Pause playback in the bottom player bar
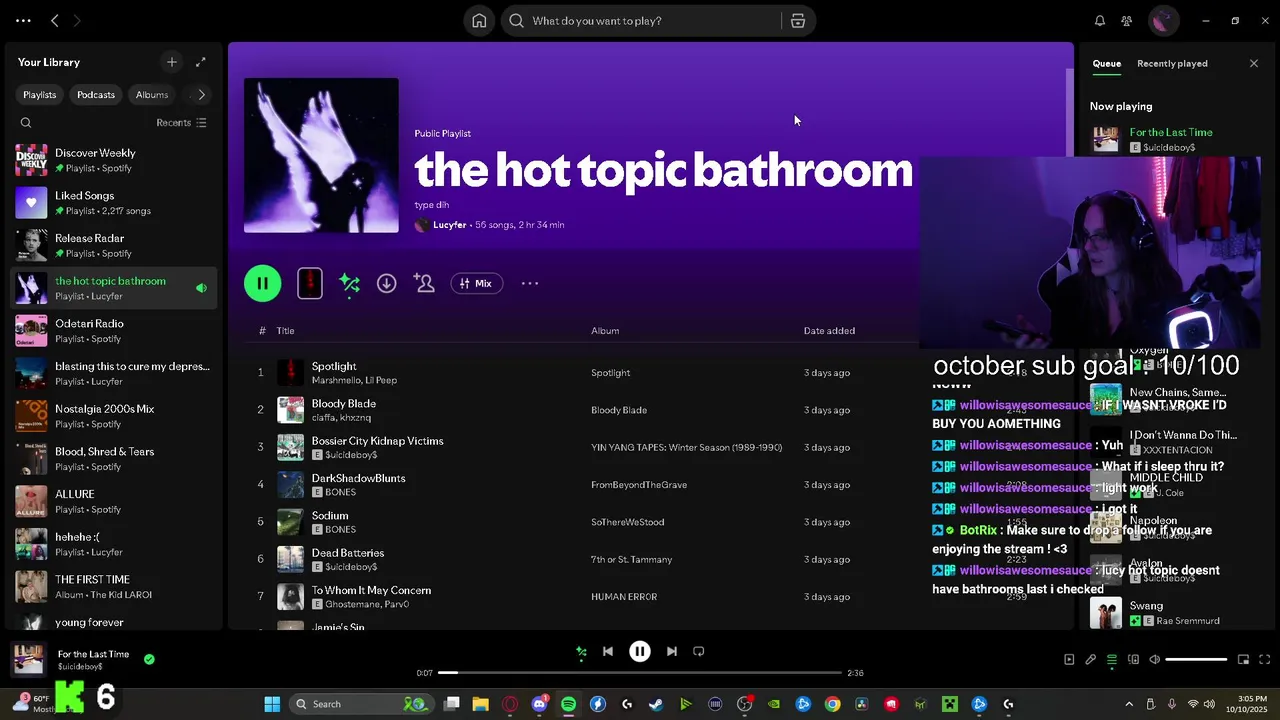This screenshot has width=1280, height=720. pyautogui.click(x=640, y=652)
